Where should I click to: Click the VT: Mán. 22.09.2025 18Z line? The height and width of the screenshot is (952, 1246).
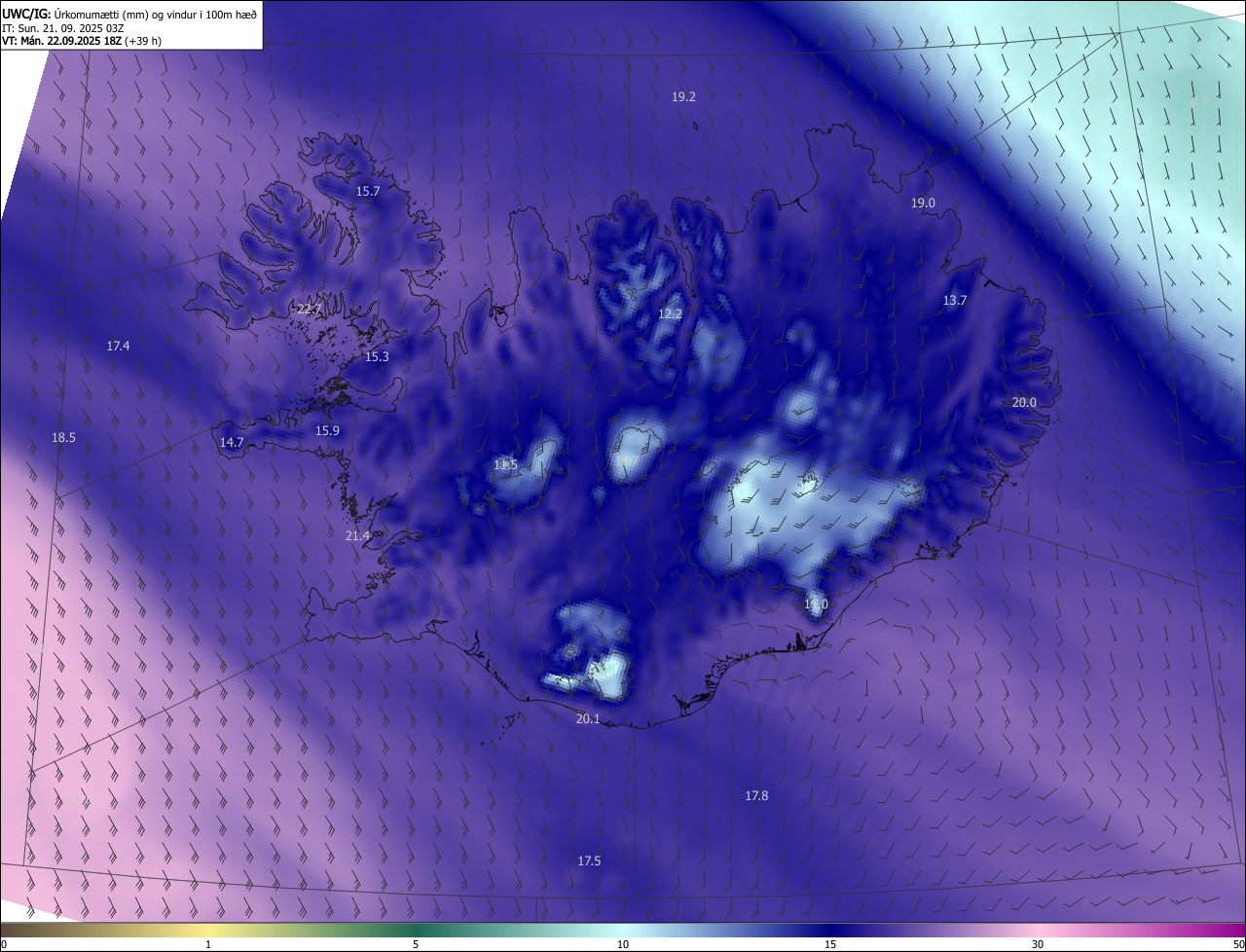pos(82,41)
